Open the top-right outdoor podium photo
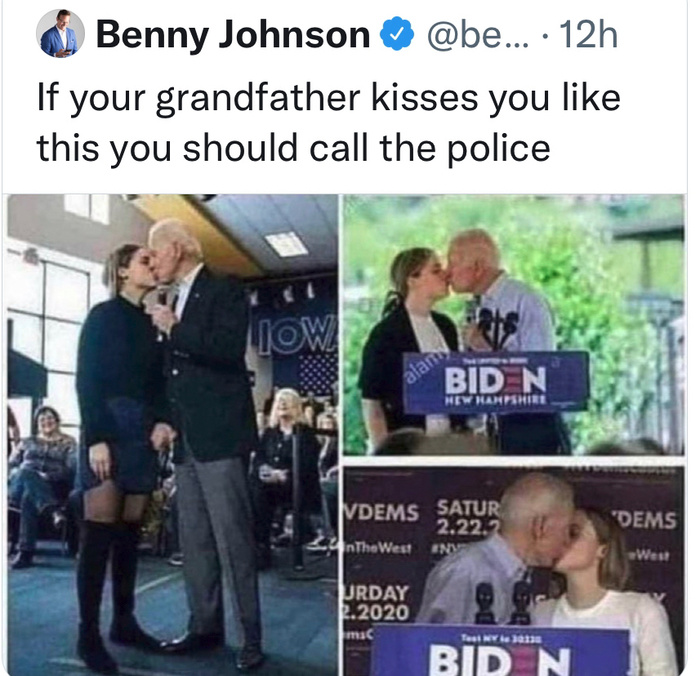Viewport: 700px width, 676px height. coord(513,325)
